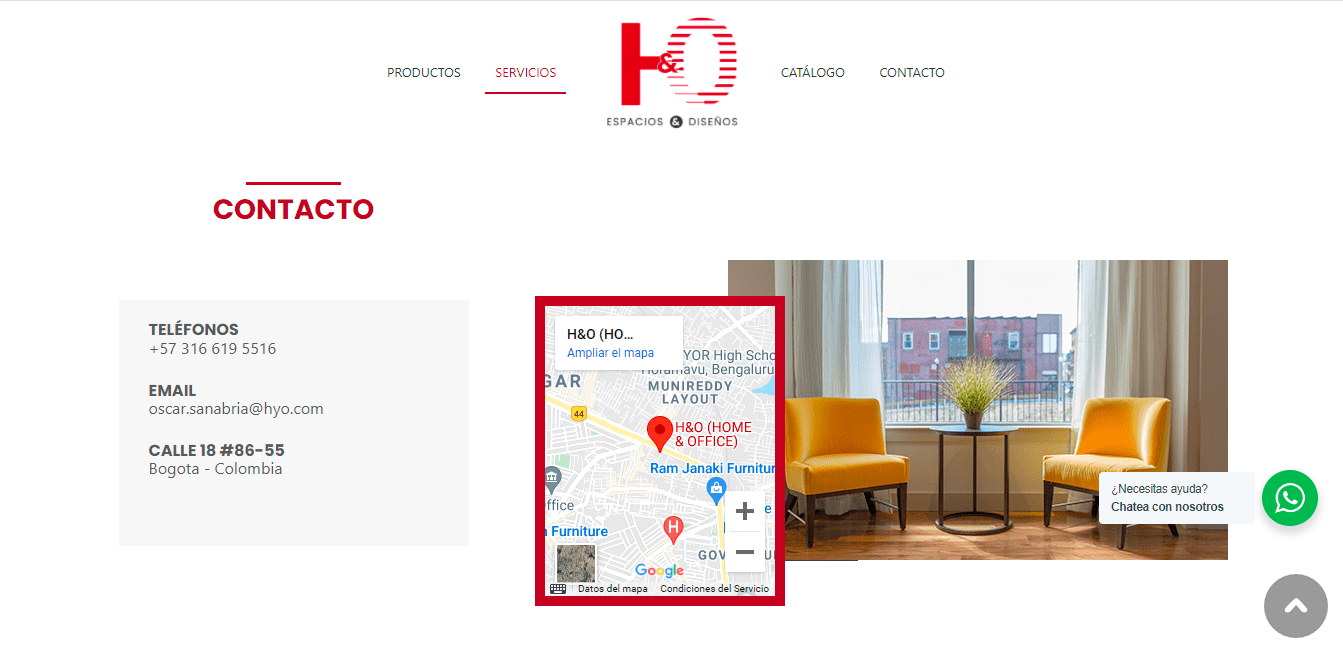Open the PRODUCTOS menu
Image resolution: width=1343 pixels, height=650 pixels.
(x=424, y=73)
